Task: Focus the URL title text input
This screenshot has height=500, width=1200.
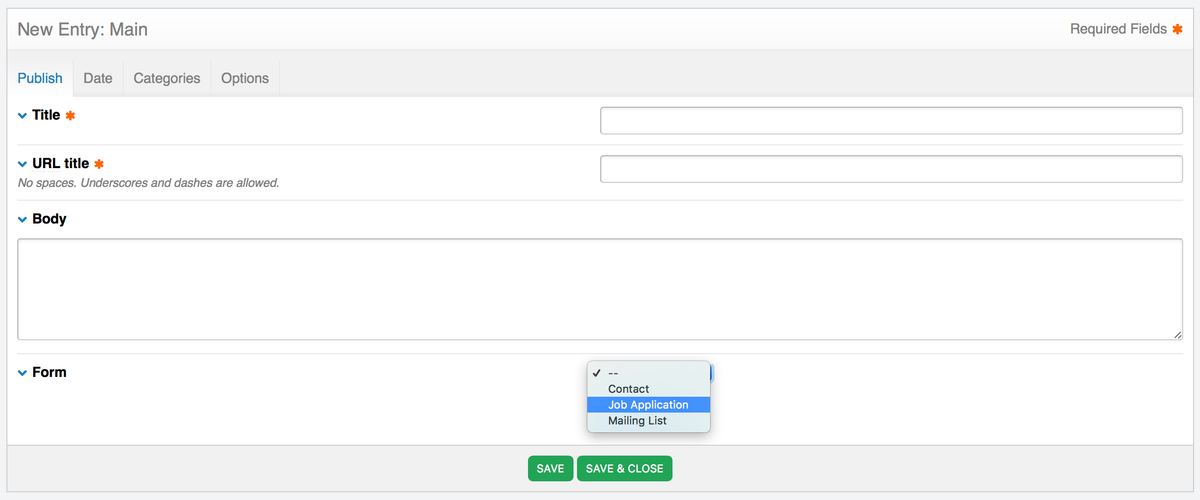Action: 891,169
